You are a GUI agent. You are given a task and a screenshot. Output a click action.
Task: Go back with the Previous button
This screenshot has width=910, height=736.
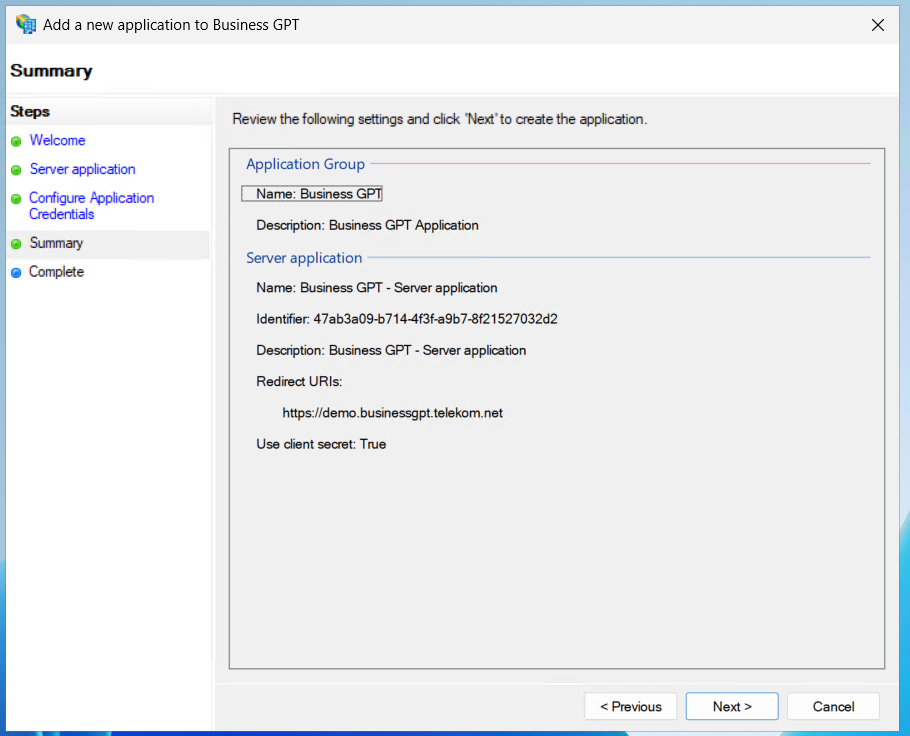click(630, 706)
